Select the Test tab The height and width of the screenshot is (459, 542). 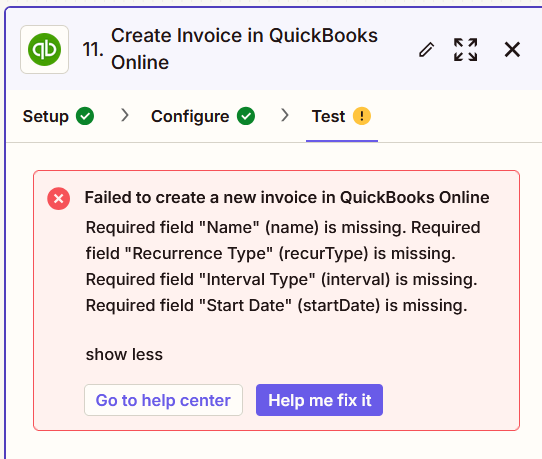coord(328,116)
